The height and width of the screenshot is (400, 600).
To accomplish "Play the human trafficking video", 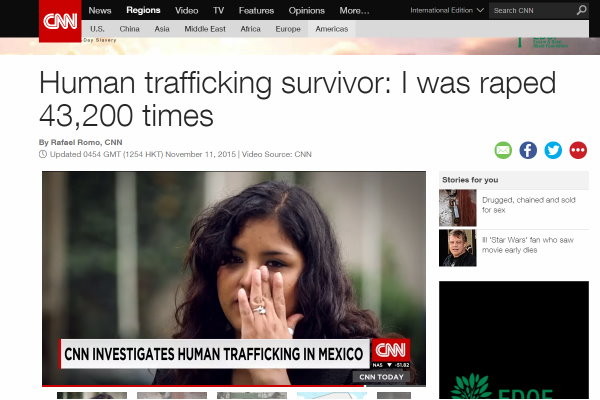I will coord(234,278).
